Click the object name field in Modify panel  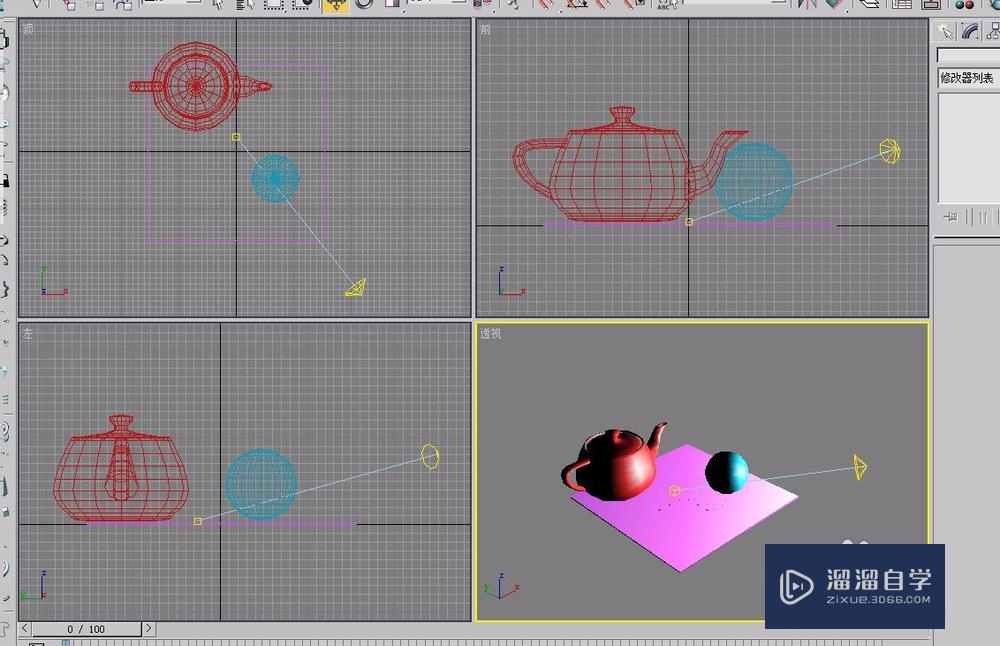[x=968, y=55]
